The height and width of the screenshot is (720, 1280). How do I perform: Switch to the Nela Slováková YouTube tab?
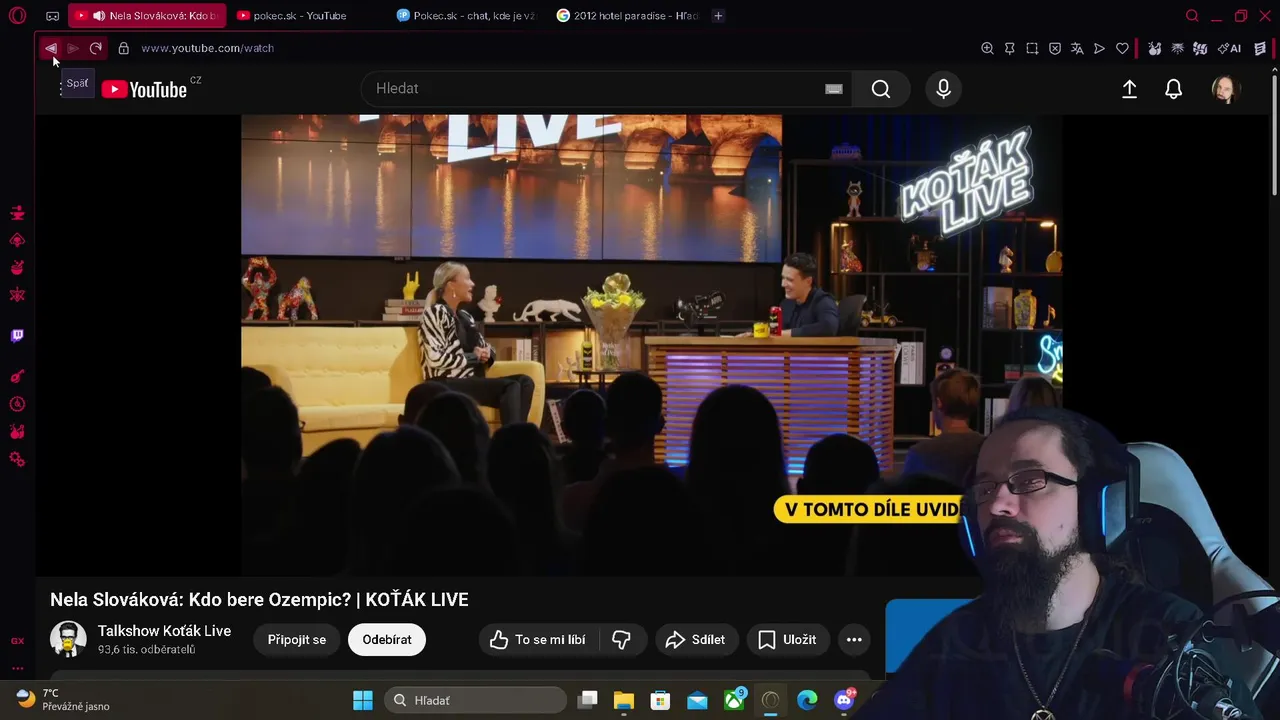[x=147, y=16]
